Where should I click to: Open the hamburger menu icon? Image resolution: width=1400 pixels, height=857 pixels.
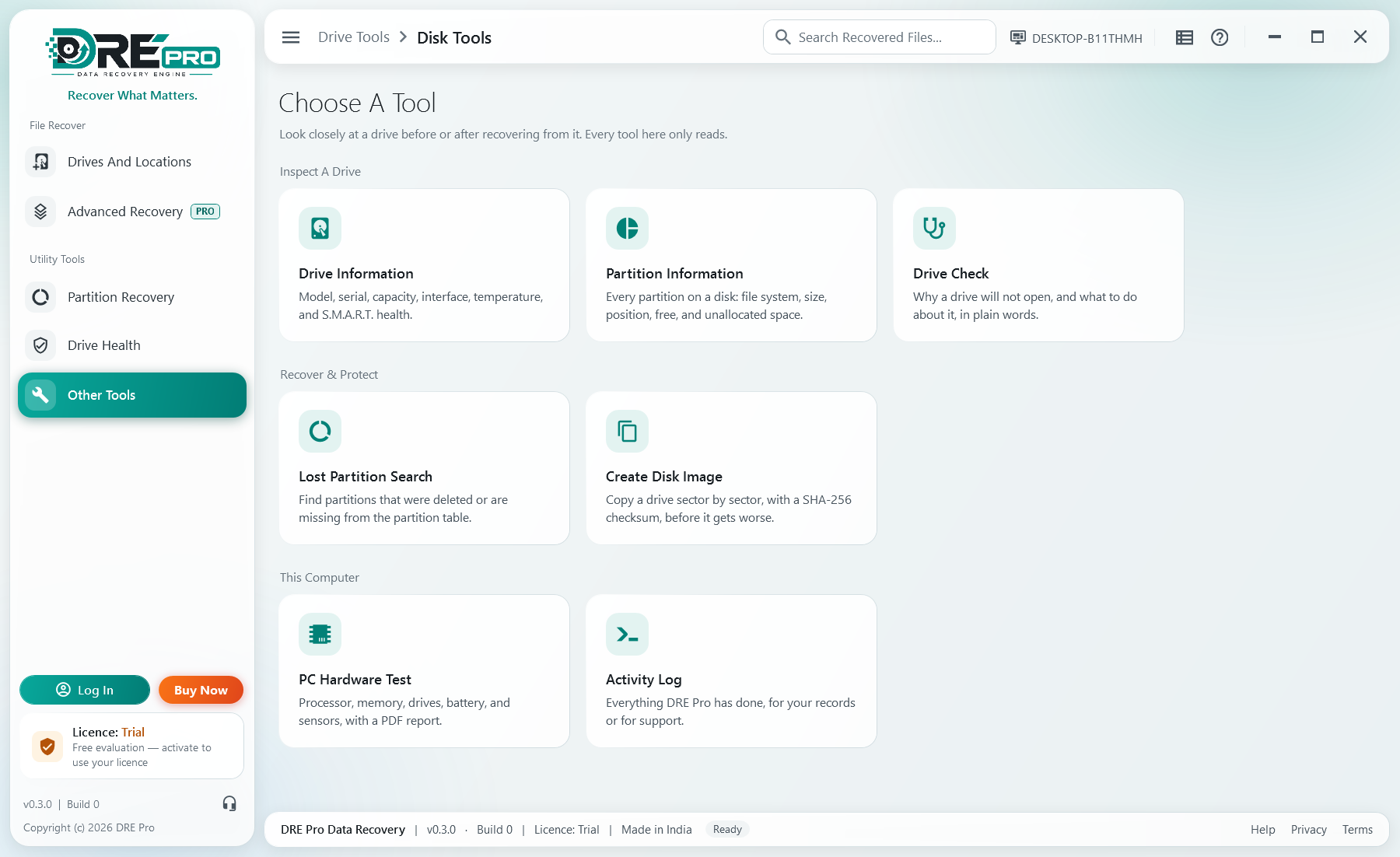[x=291, y=37]
